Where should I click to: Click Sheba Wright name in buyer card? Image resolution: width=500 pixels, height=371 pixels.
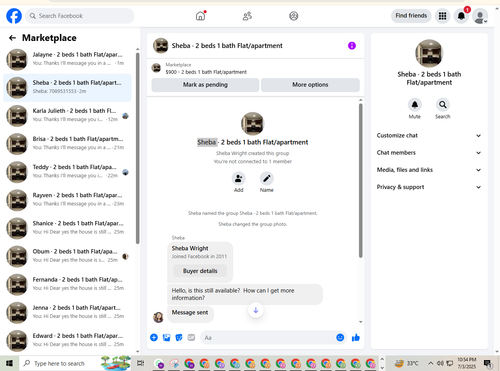[x=190, y=248]
